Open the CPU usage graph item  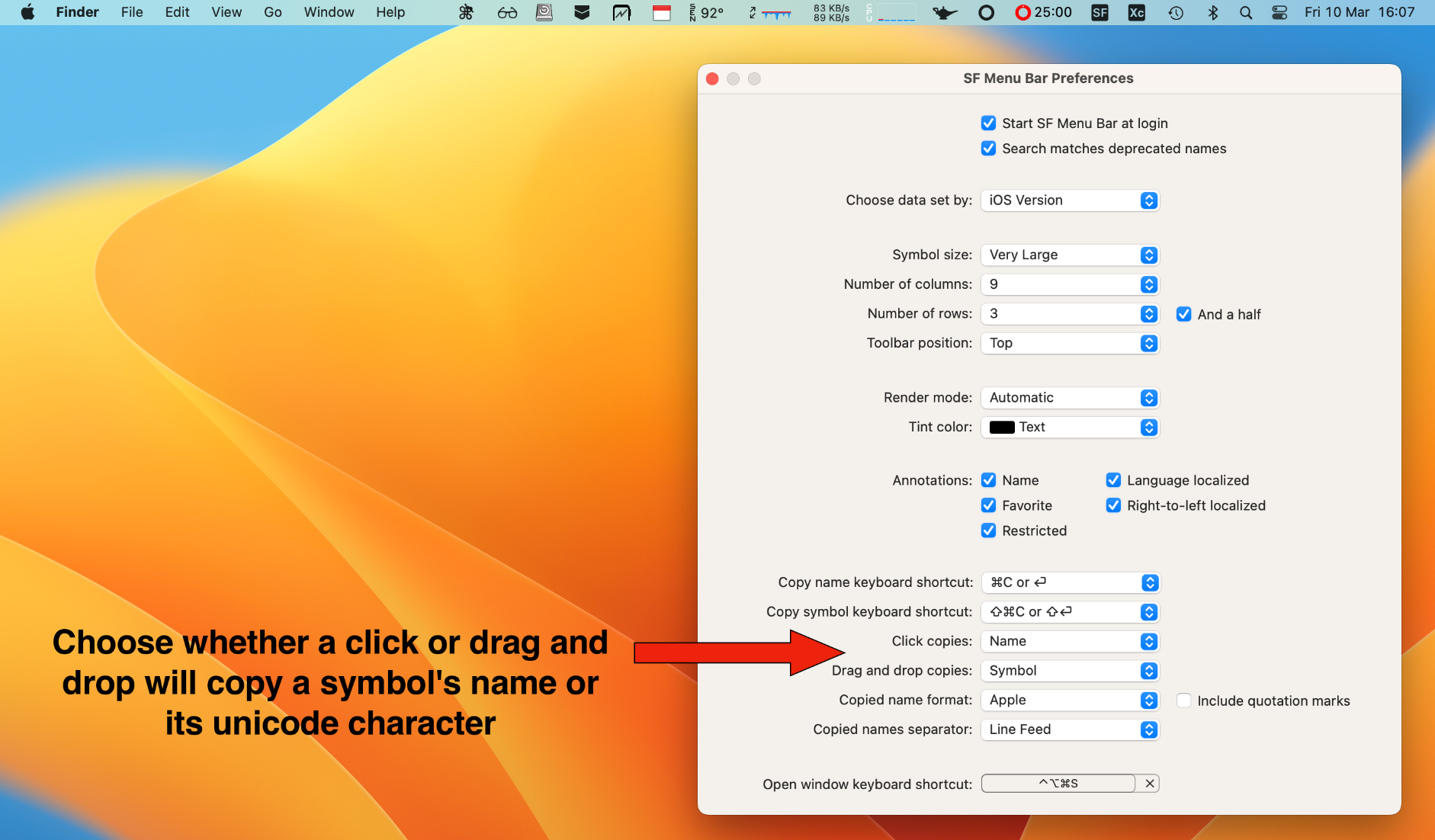pyautogui.click(x=891, y=12)
